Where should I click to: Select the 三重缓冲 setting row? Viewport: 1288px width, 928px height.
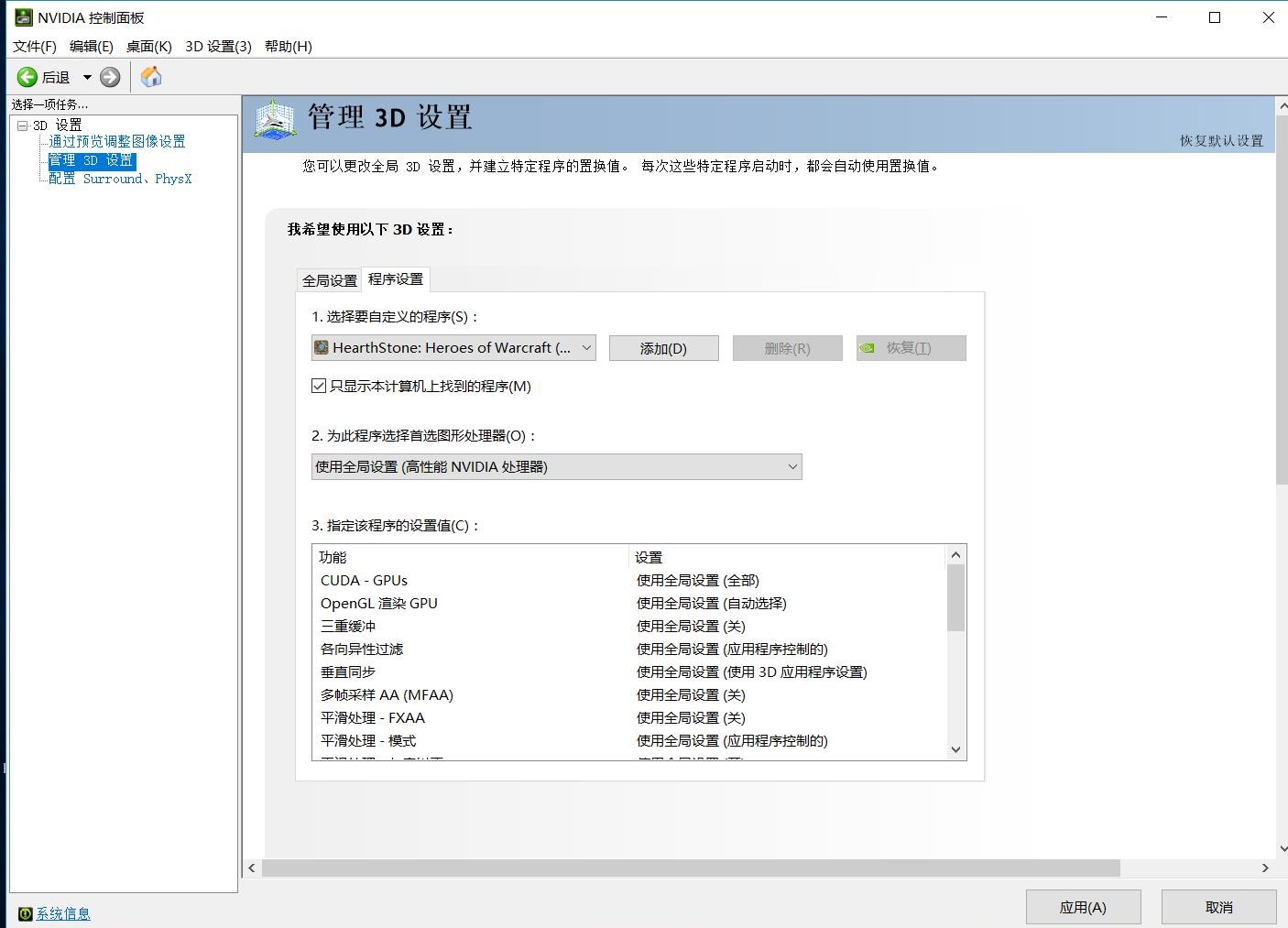click(x=628, y=626)
